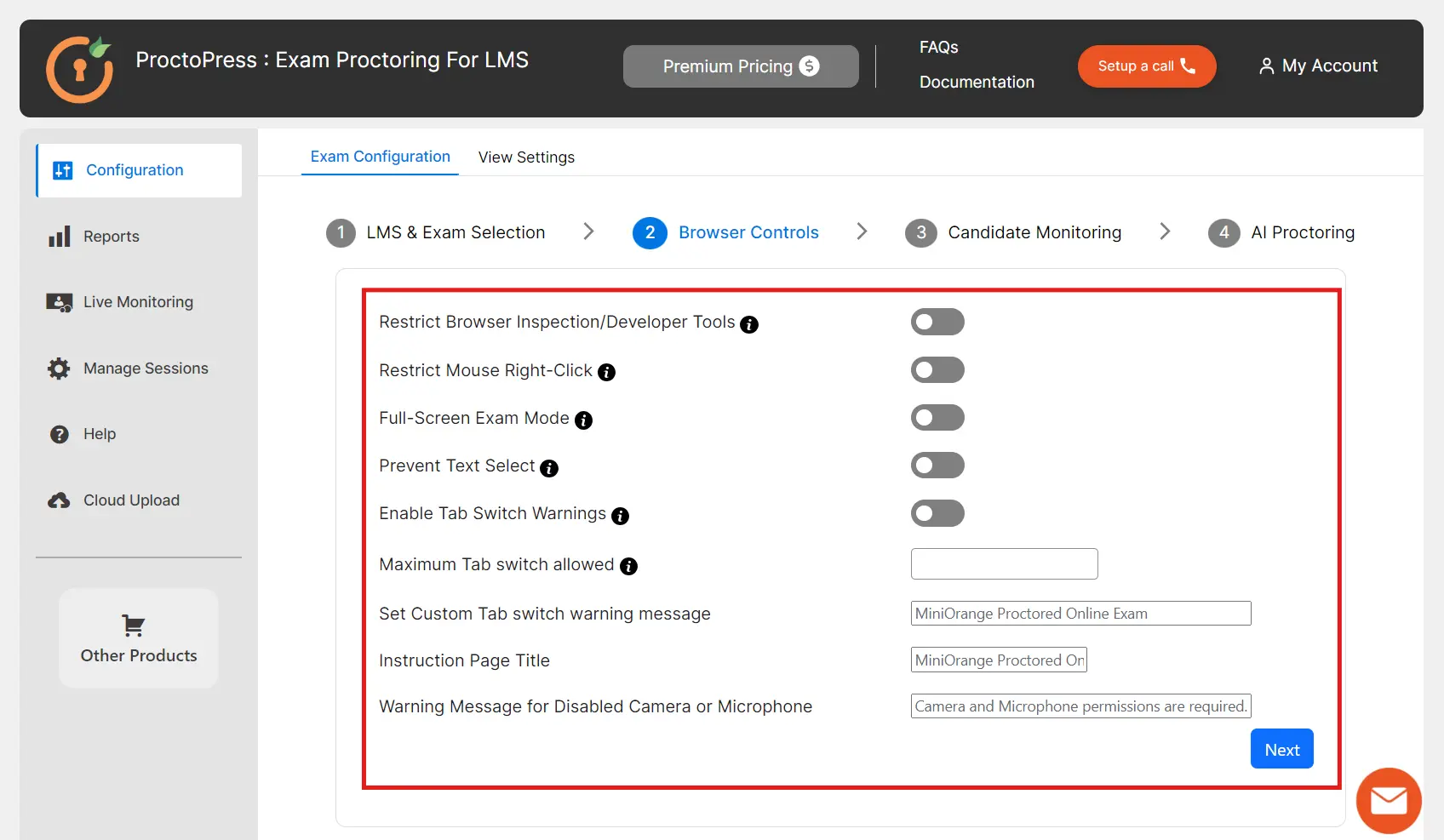Enable Restrict Mouse Right-Click switch
Screen dimensions: 1444x840
tap(937, 369)
